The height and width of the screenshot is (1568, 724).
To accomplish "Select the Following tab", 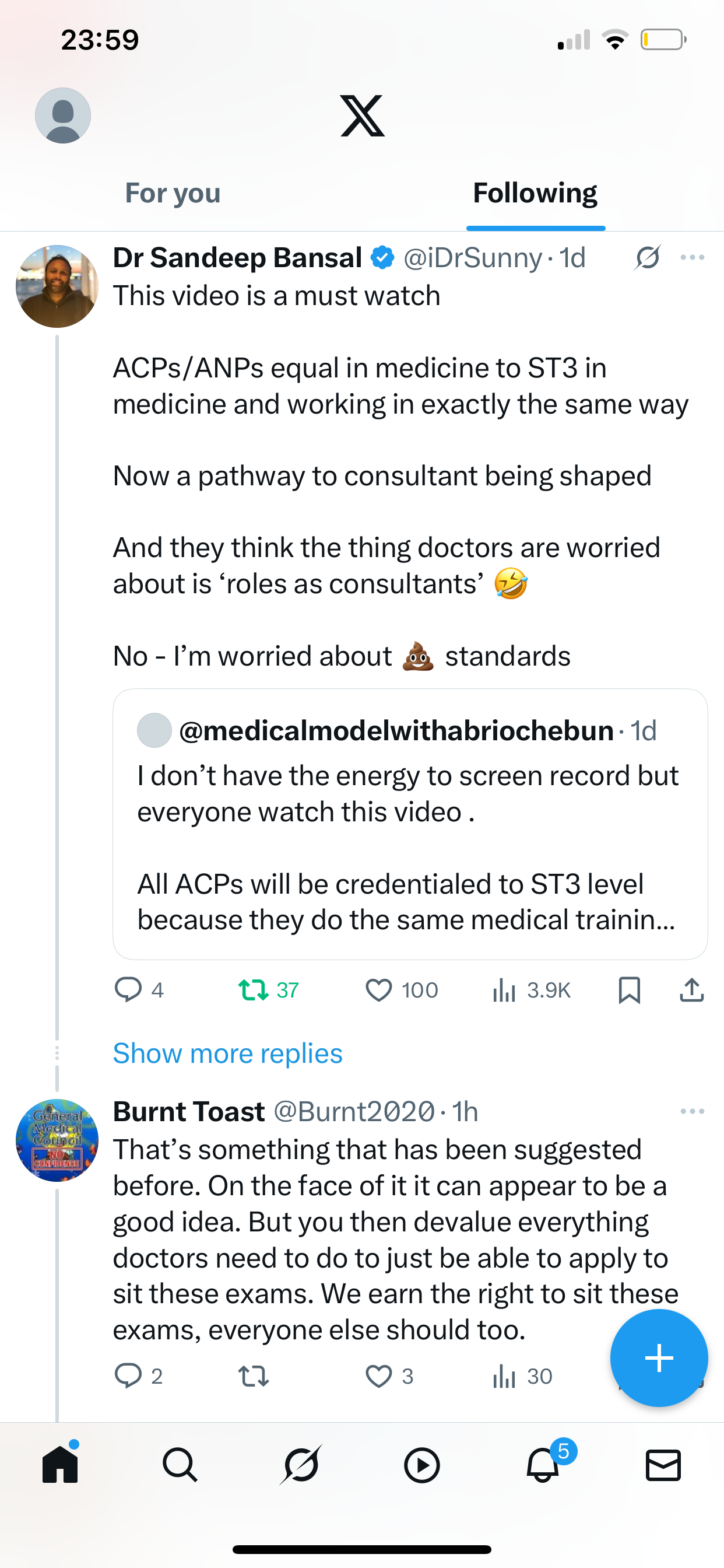I will 535,194.
